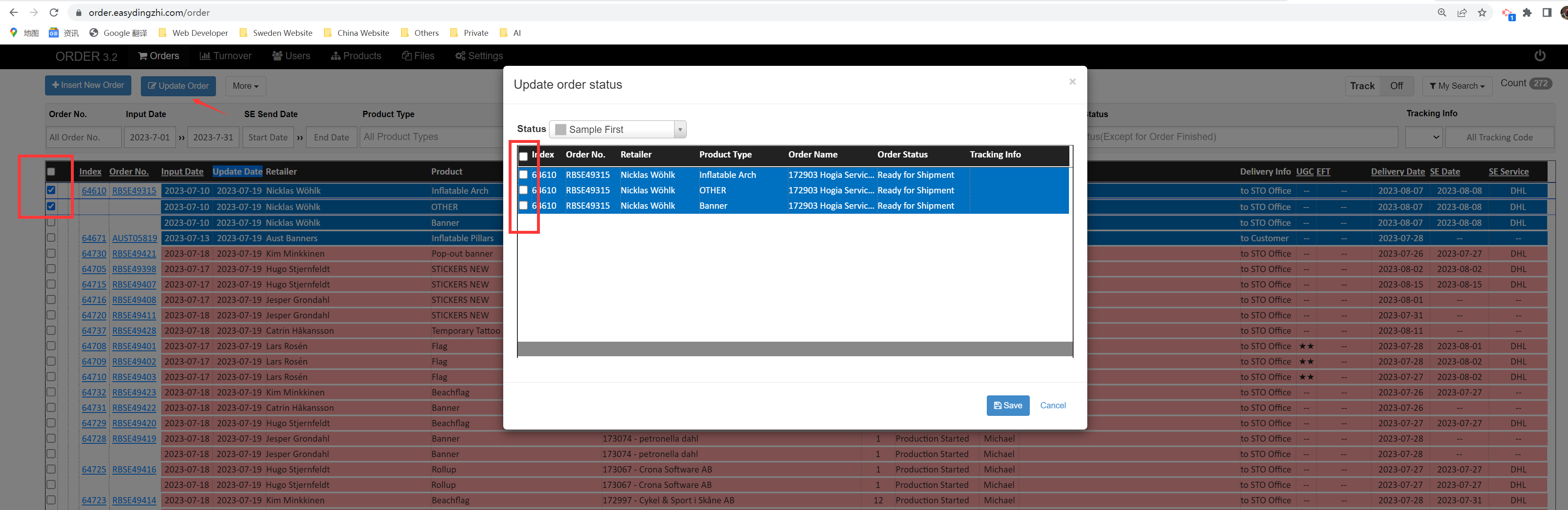Image resolution: width=1568 pixels, height=510 pixels.
Task: Toggle select-all checkbox in dialog header
Action: click(523, 156)
